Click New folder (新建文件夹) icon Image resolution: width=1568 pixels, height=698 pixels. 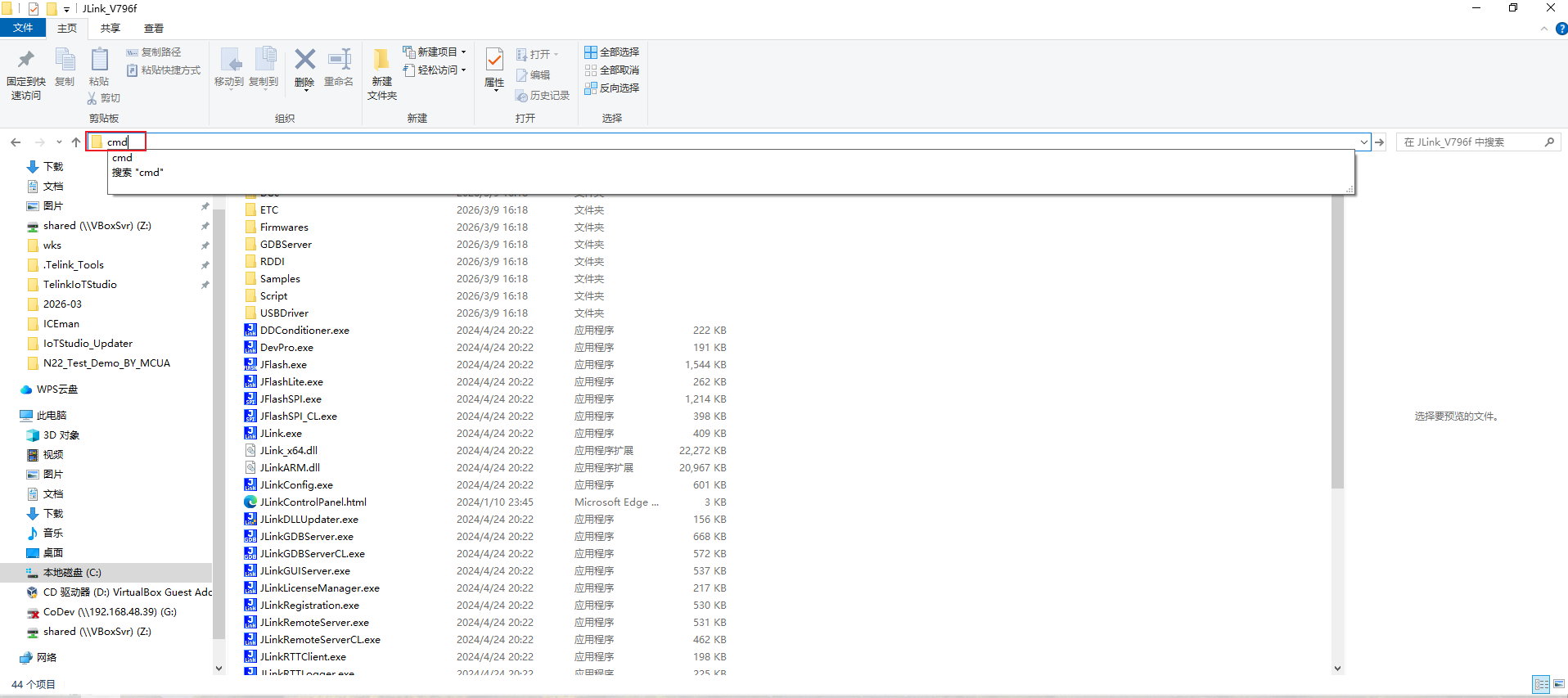381,60
